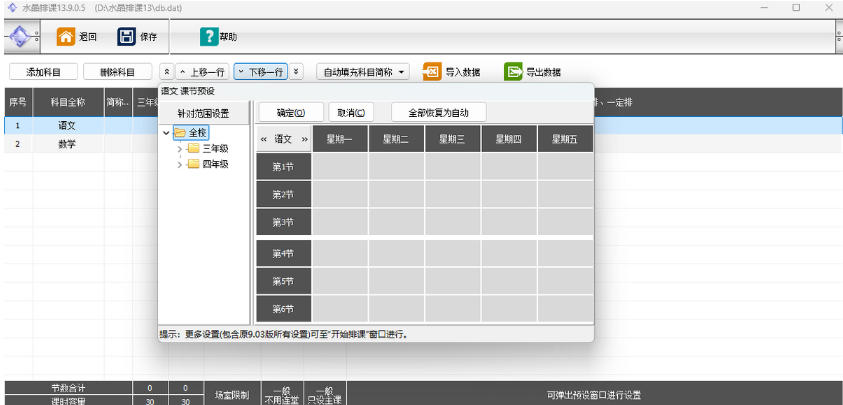Select the 全校 folder icon in tree

coord(180,132)
